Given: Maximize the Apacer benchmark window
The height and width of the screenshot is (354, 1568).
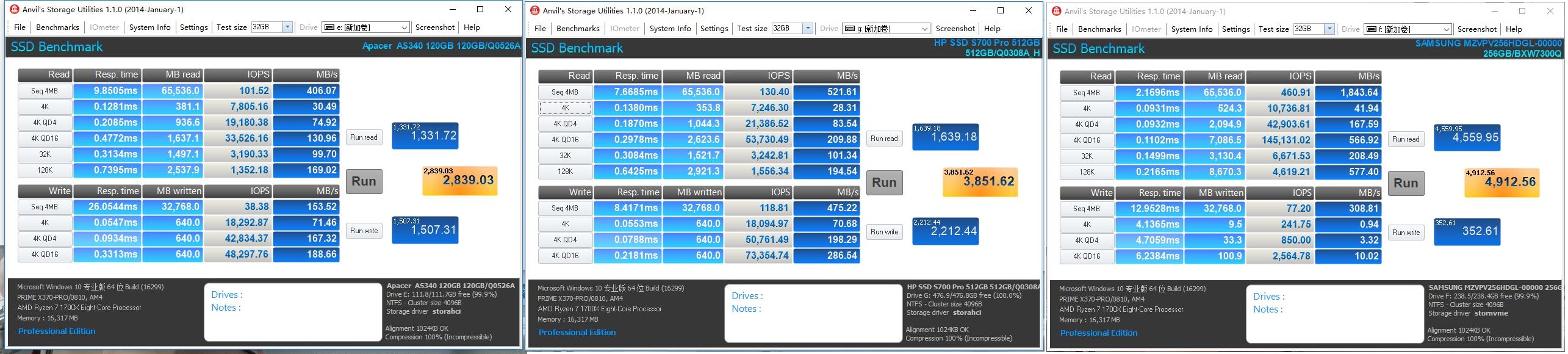Looking at the screenshot, I should pyautogui.click(x=480, y=9).
